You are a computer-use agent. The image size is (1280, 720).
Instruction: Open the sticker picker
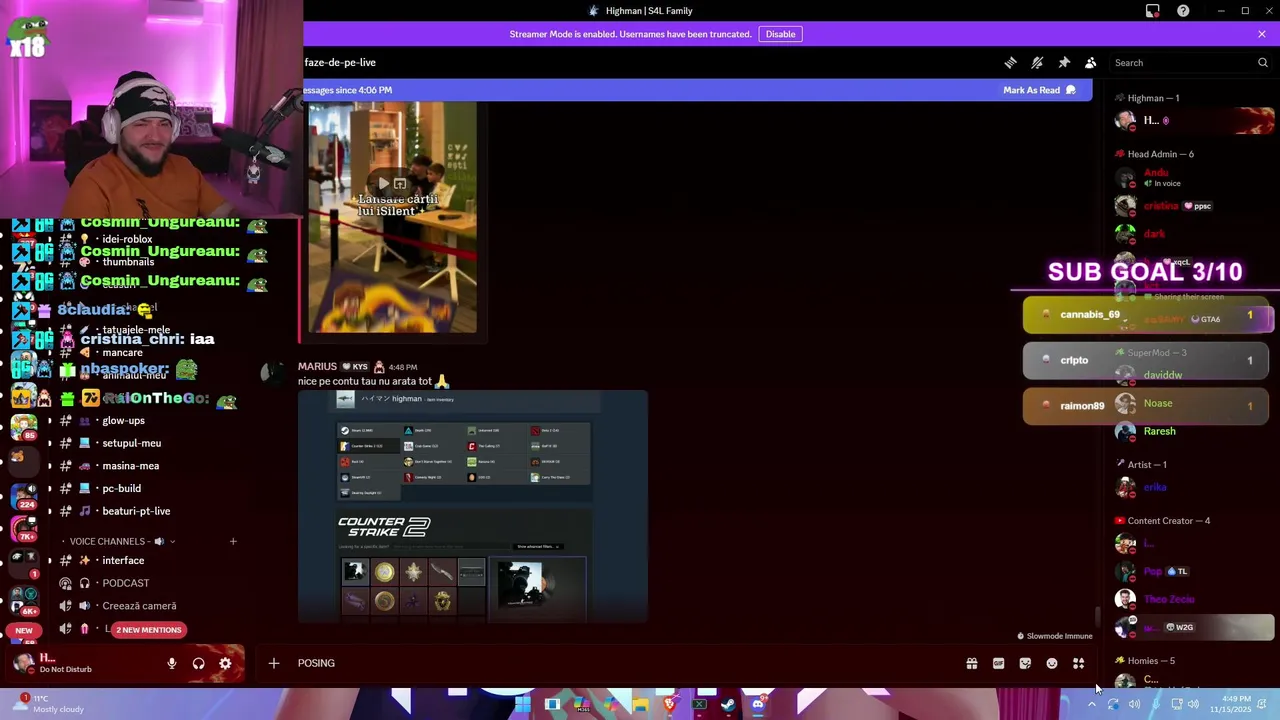(x=1025, y=663)
